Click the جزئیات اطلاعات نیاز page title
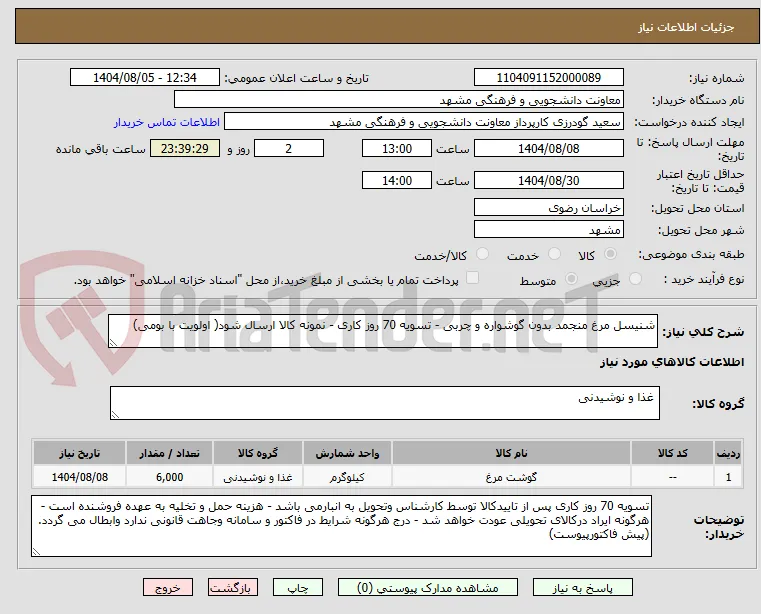Viewport: 761px width, 614px height. pyautogui.click(x=686, y=27)
